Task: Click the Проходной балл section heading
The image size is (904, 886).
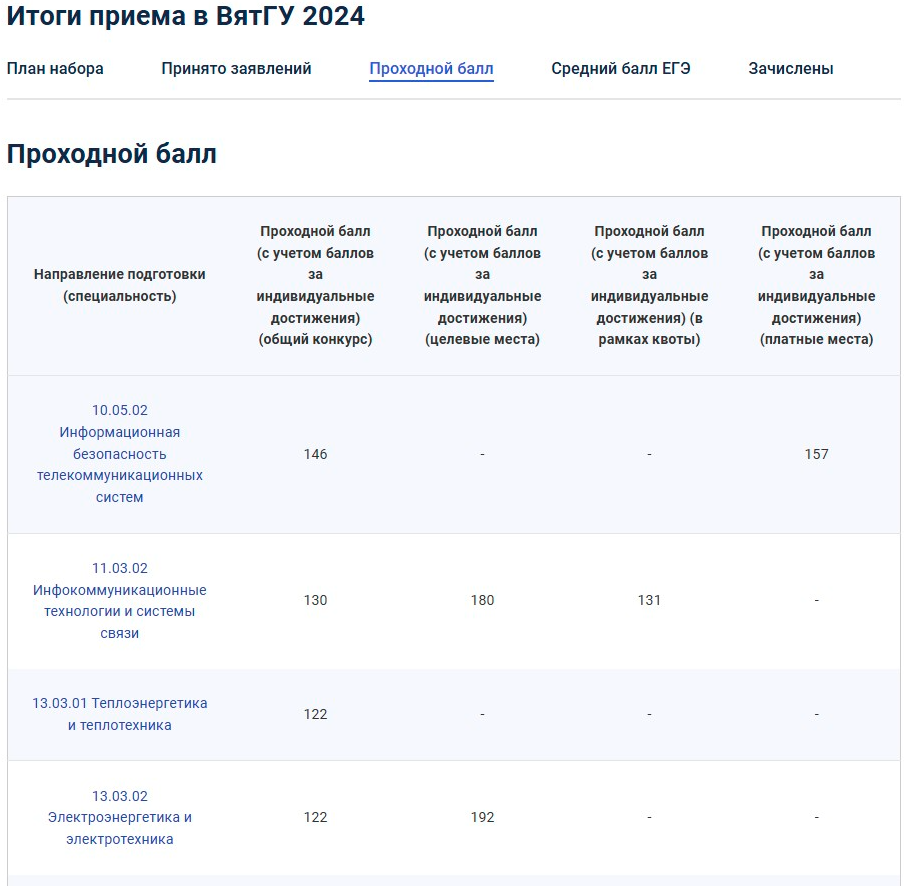Action: (112, 154)
